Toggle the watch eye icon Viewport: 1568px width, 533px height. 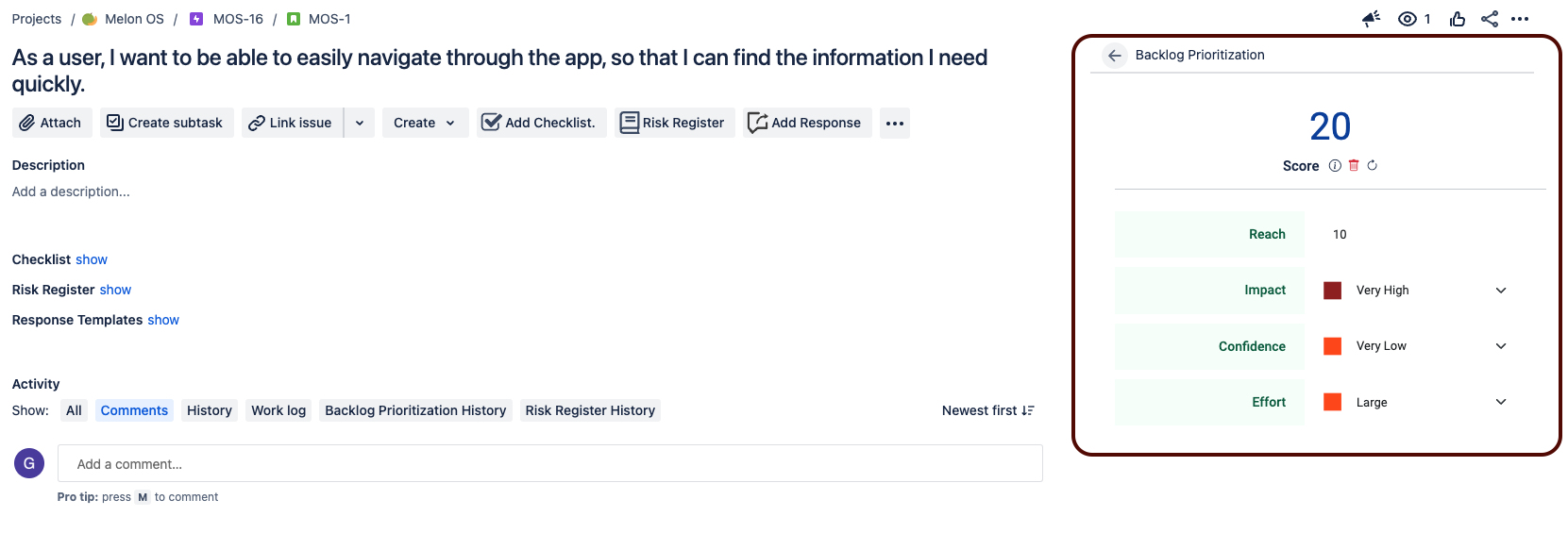coord(1408,19)
